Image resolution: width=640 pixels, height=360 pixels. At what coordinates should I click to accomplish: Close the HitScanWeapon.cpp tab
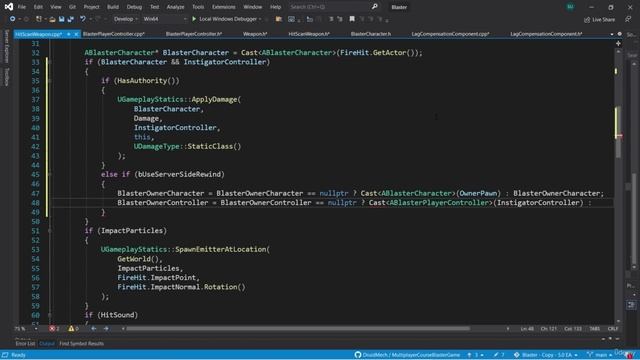click(76, 34)
